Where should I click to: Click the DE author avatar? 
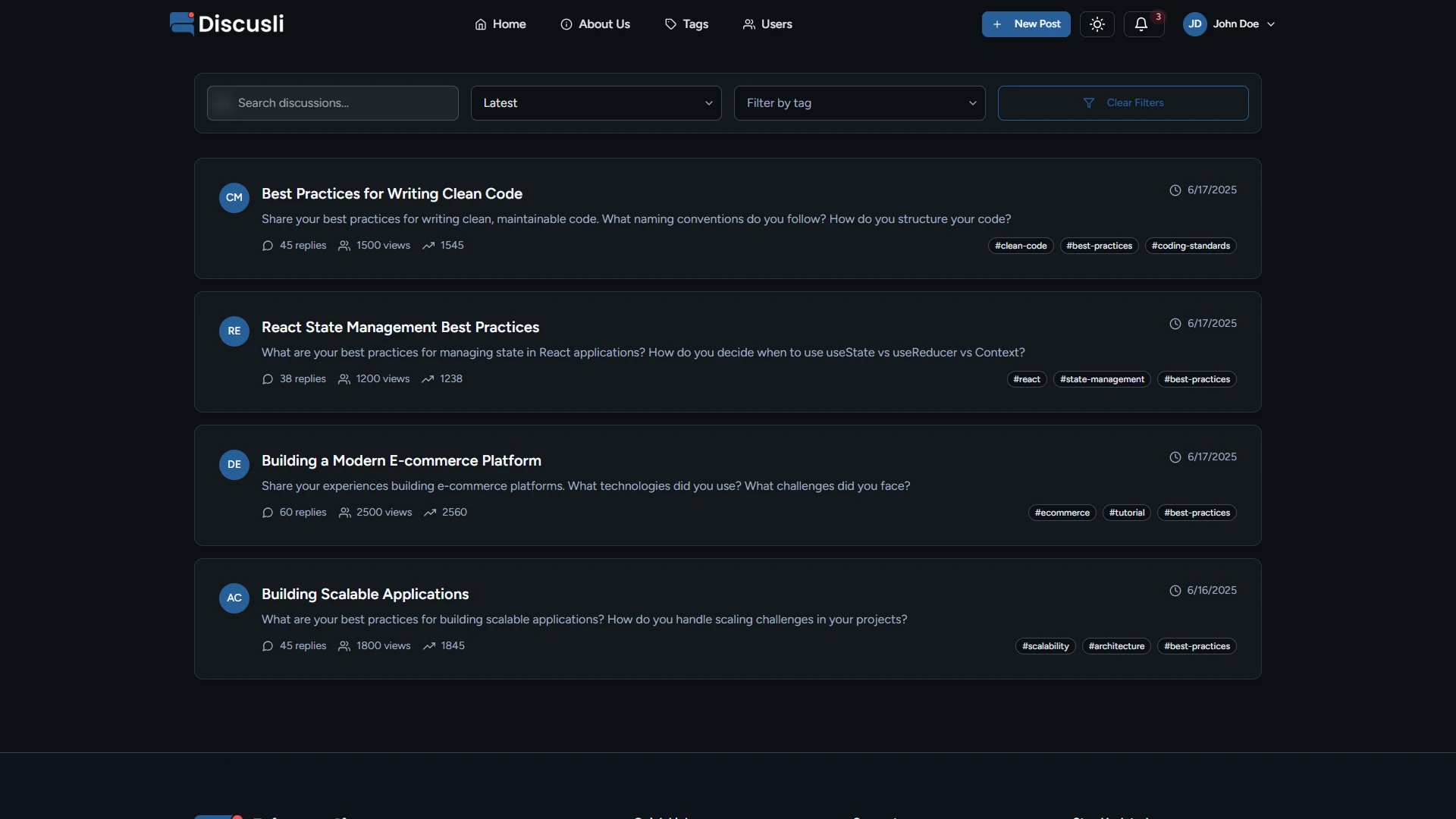coord(234,465)
